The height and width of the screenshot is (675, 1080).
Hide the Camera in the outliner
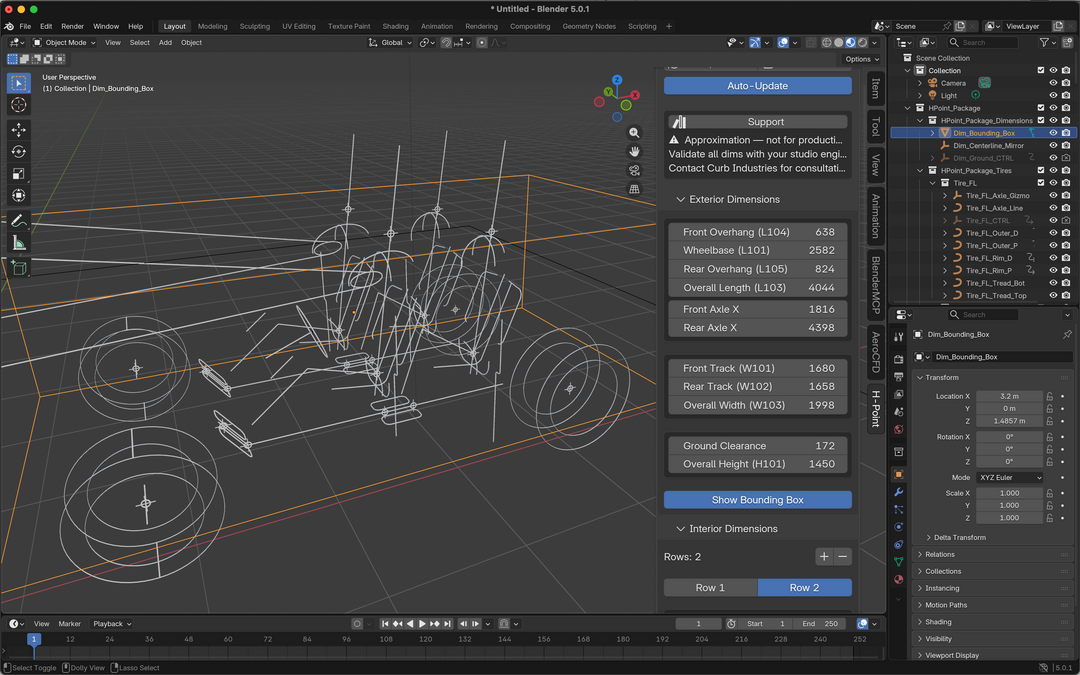(x=1053, y=83)
